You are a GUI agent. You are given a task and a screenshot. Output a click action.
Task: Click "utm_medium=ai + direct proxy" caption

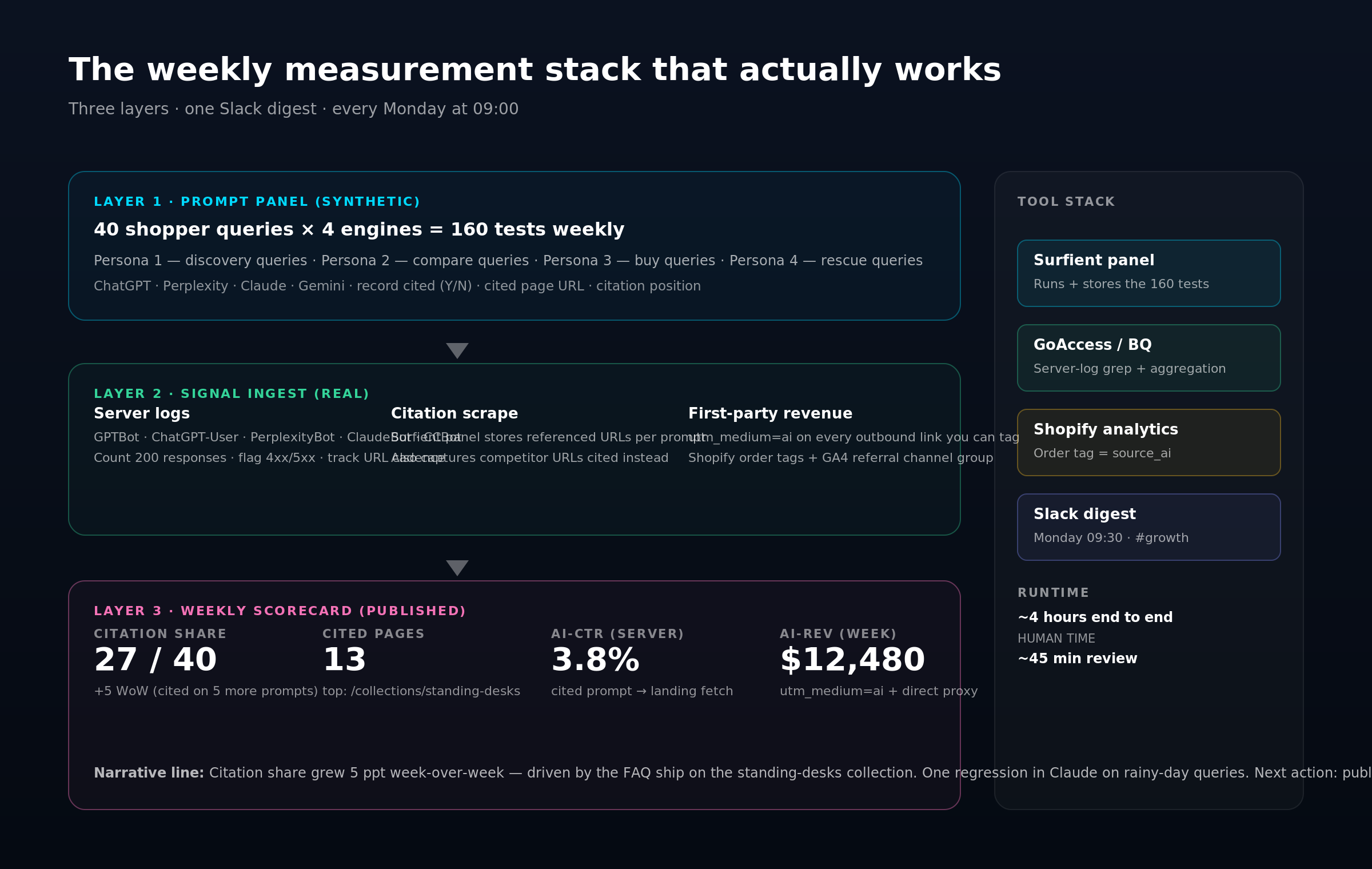click(x=879, y=691)
